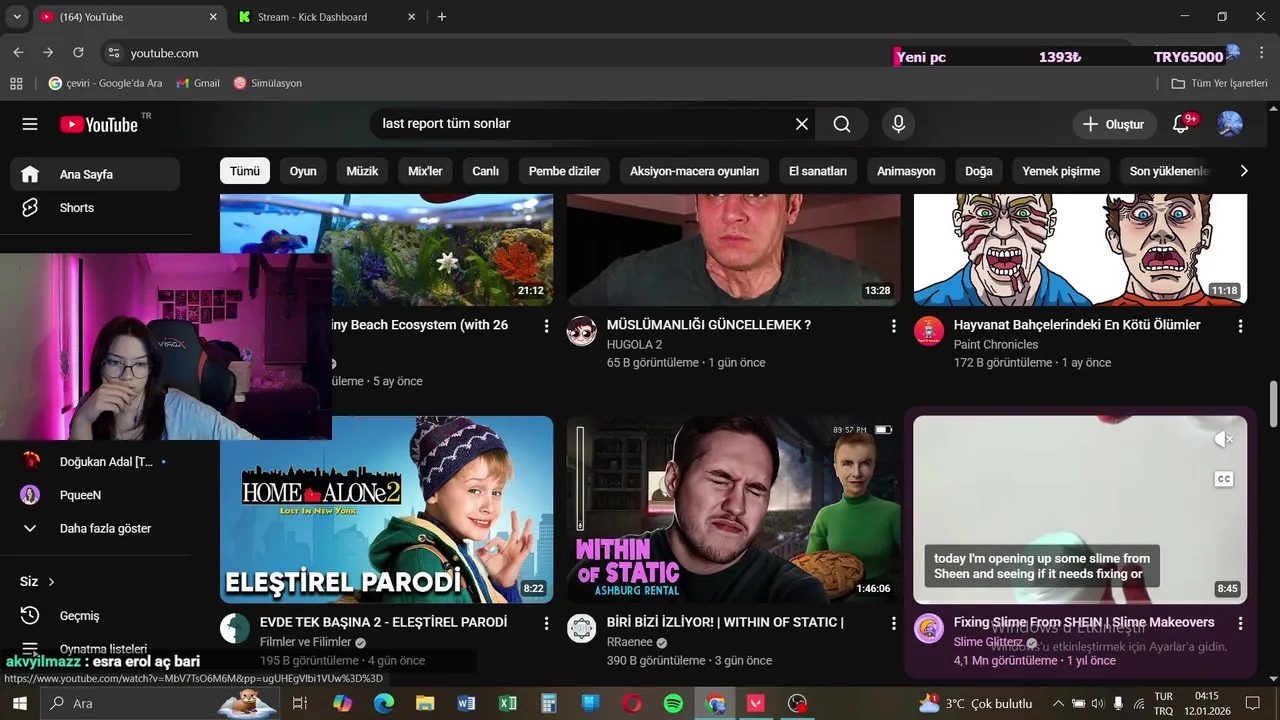Image resolution: width=1280 pixels, height=720 pixels.
Task: Open Paint Chronicles channel avatar
Action: tap(929, 331)
